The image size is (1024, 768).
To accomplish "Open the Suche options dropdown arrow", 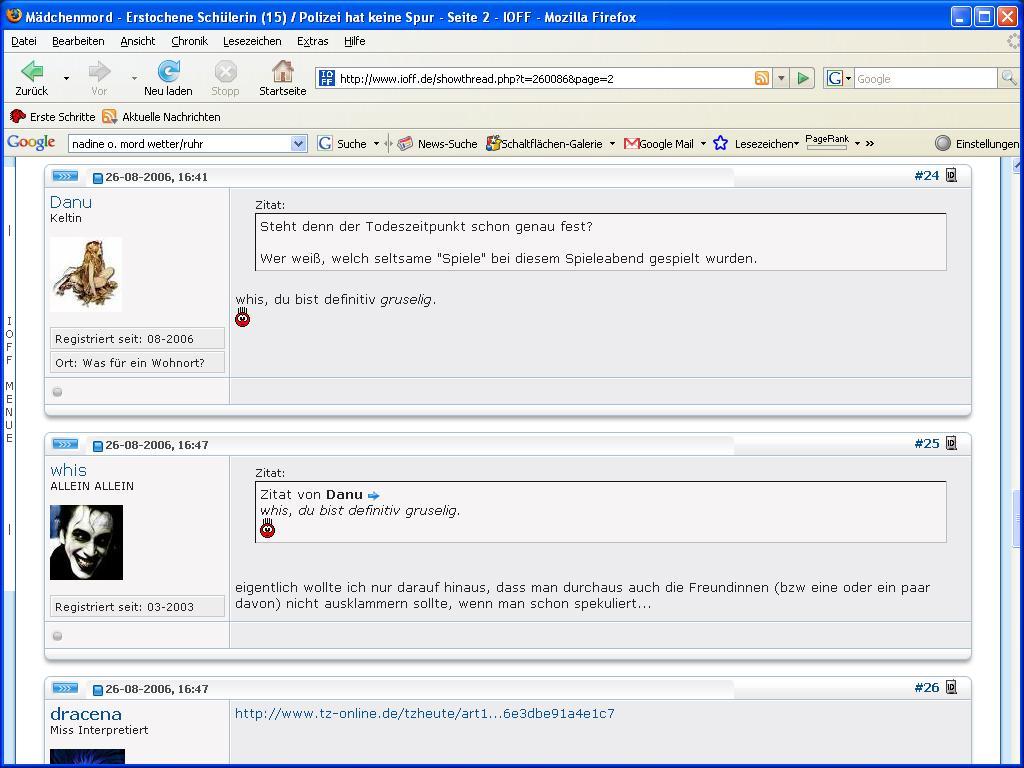I will [376, 144].
